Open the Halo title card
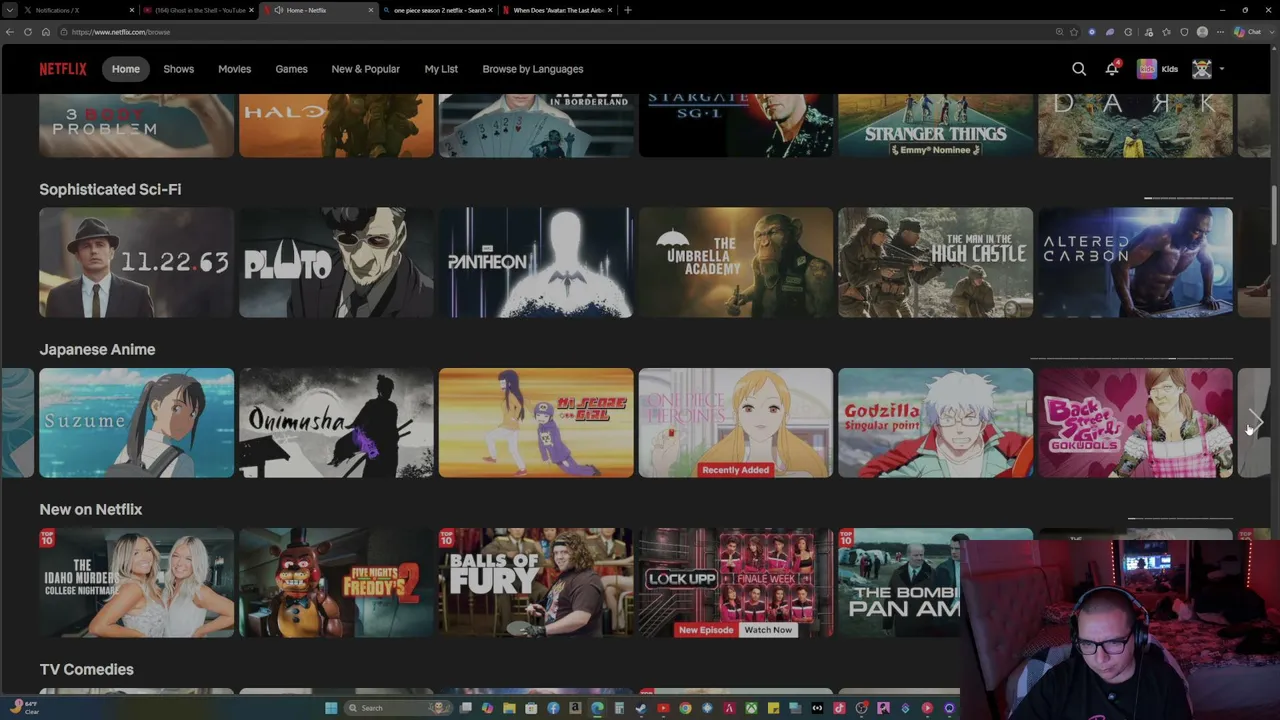The width and height of the screenshot is (1280, 720). (336, 125)
